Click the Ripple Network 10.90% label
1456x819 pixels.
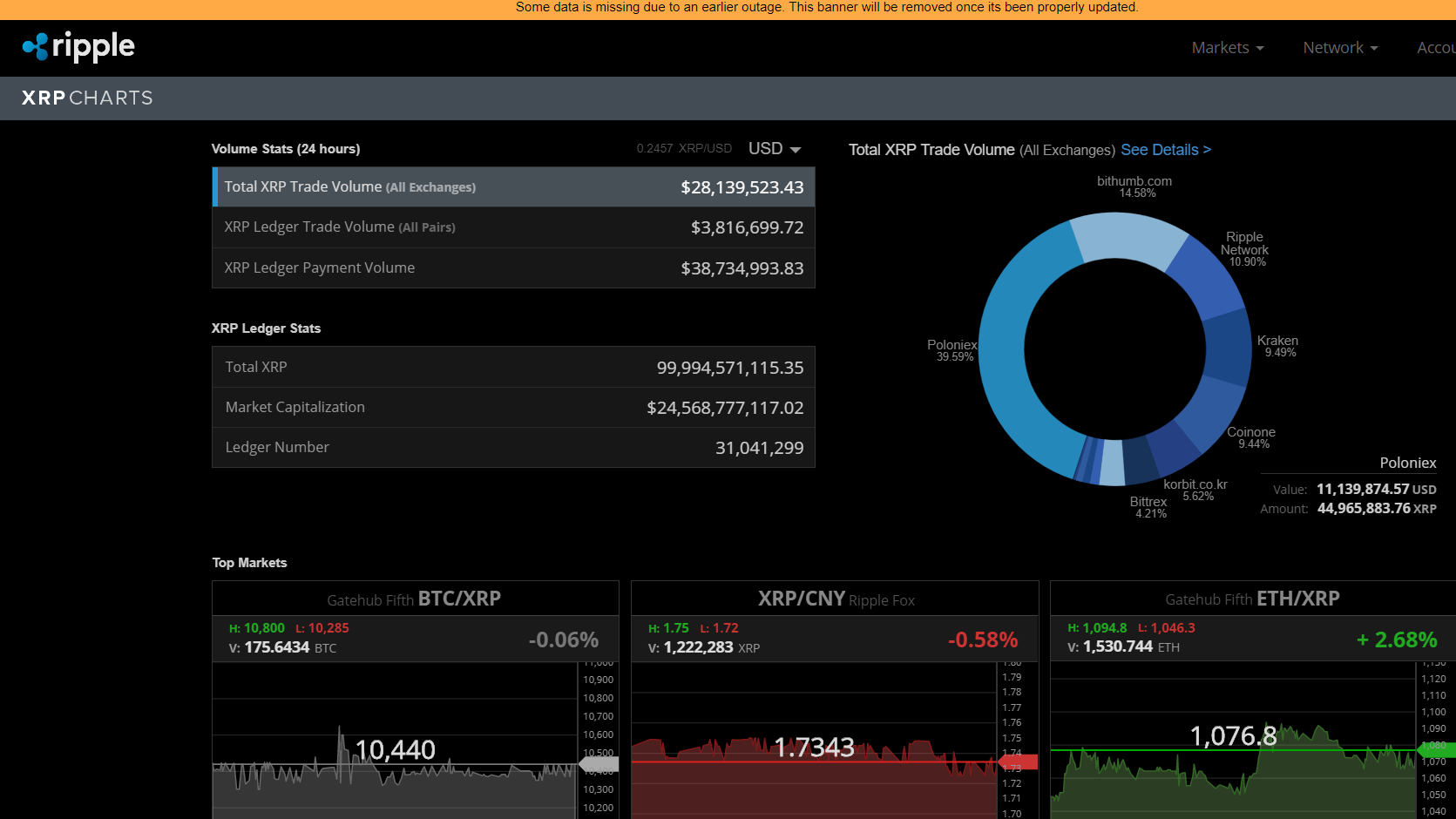1245,249
